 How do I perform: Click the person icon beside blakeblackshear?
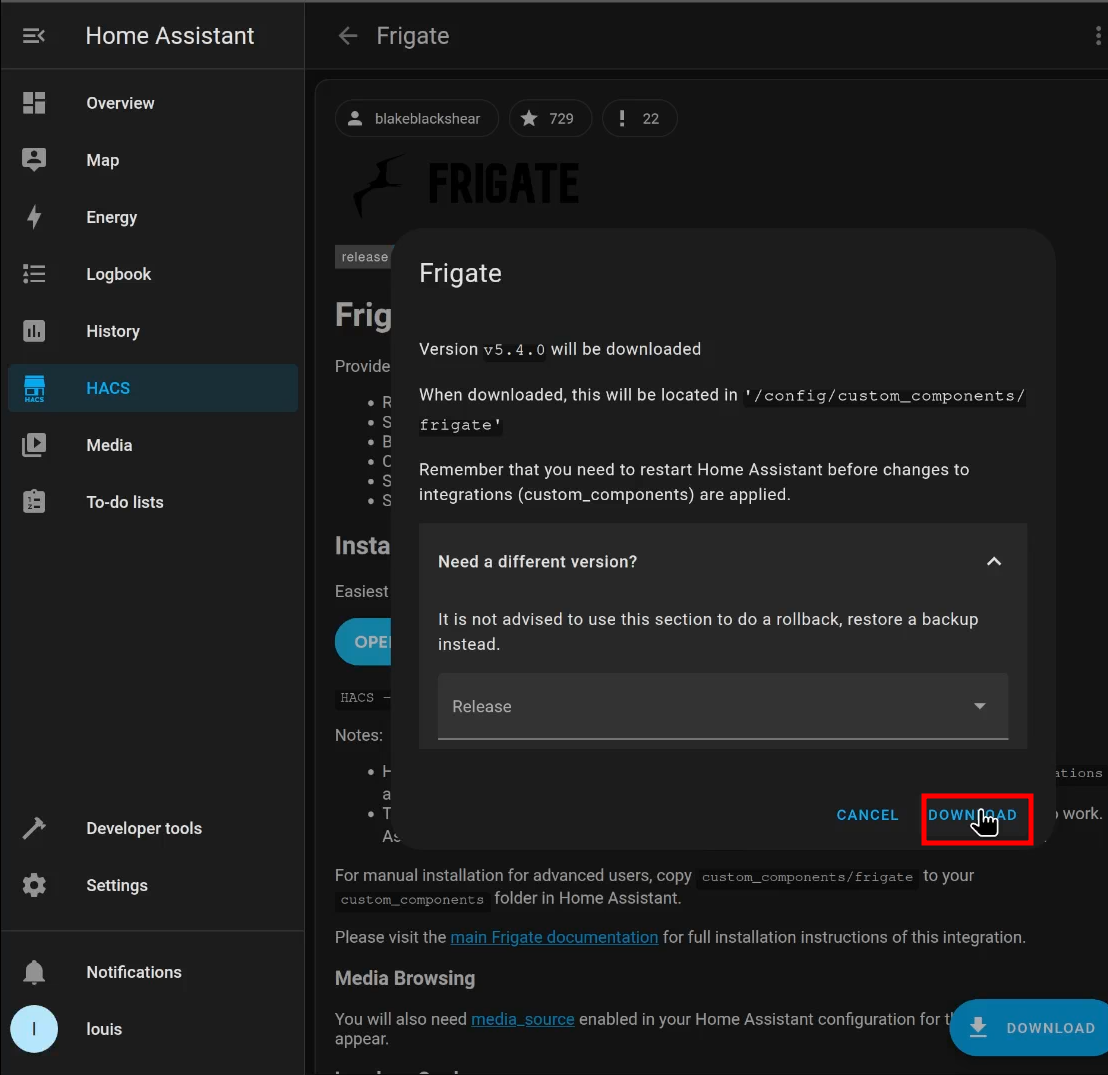(x=355, y=119)
